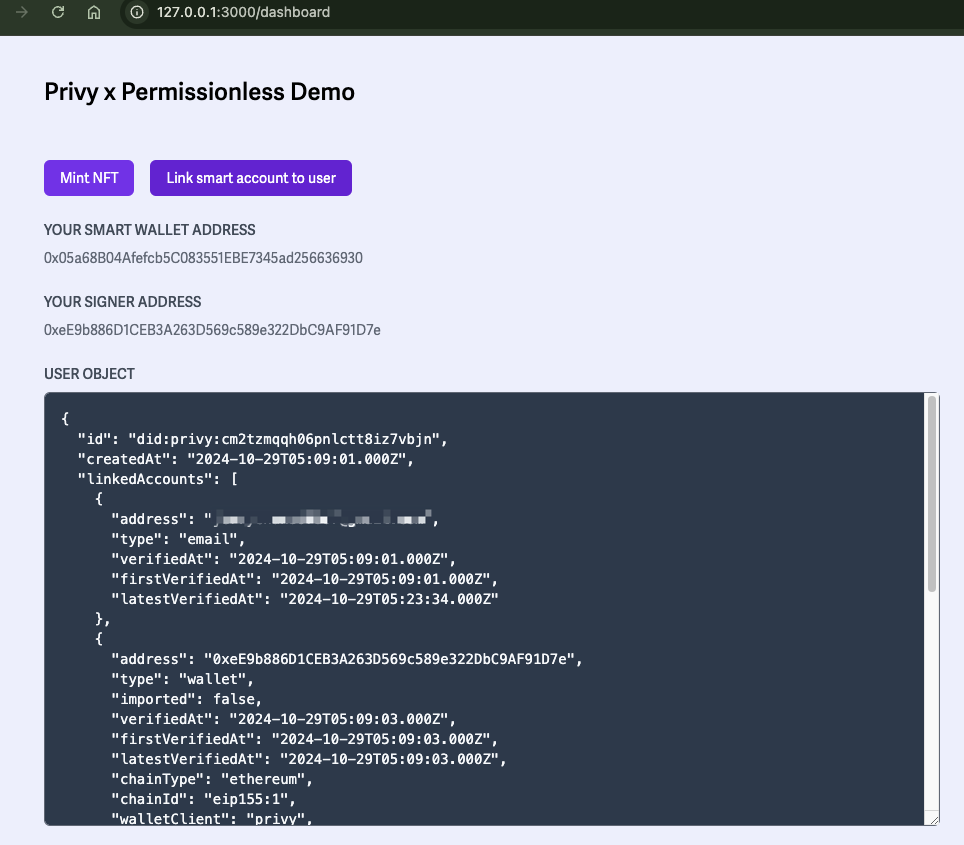Click "latestVerifiedAt" 05:23:34 line
The width and height of the screenshot is (964, 845).
click(x=305, y=599)
